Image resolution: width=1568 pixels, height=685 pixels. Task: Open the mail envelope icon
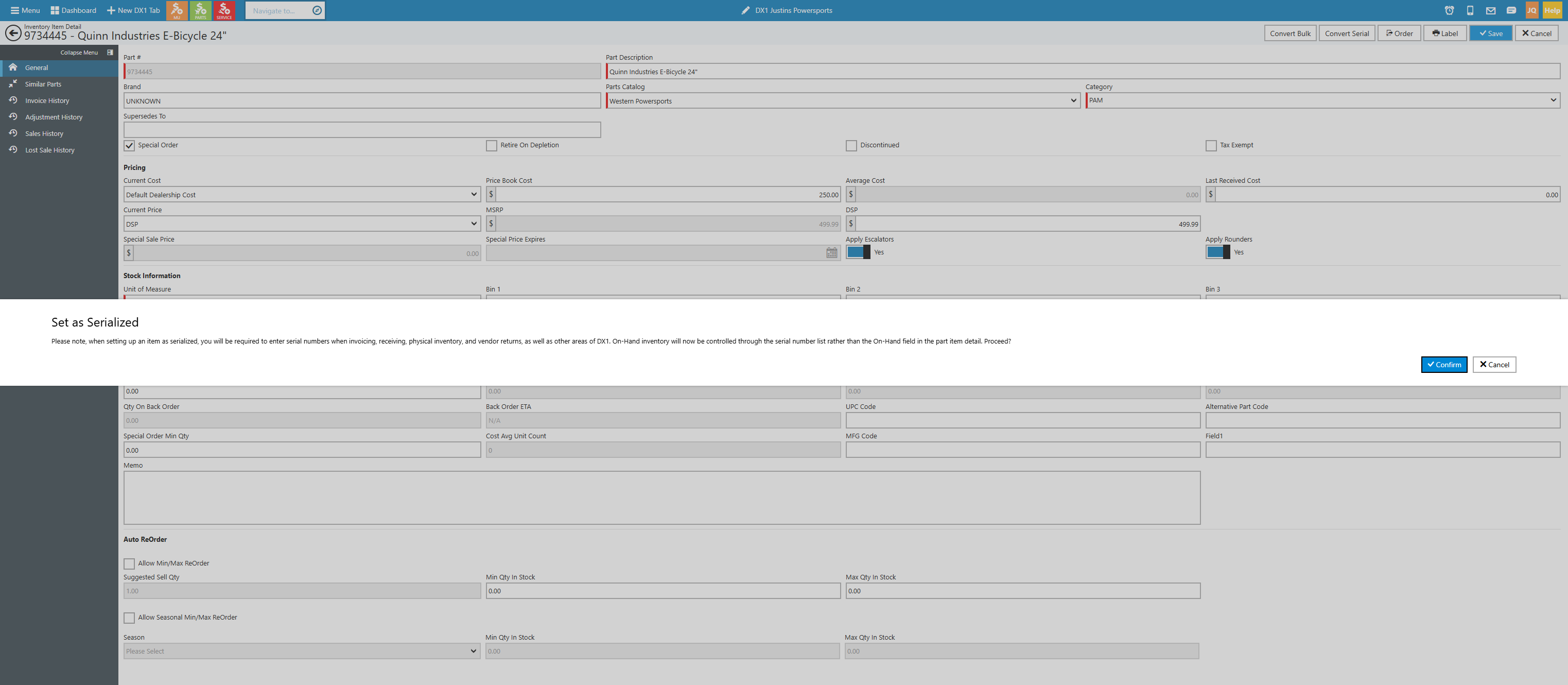tap(1491, 10)
